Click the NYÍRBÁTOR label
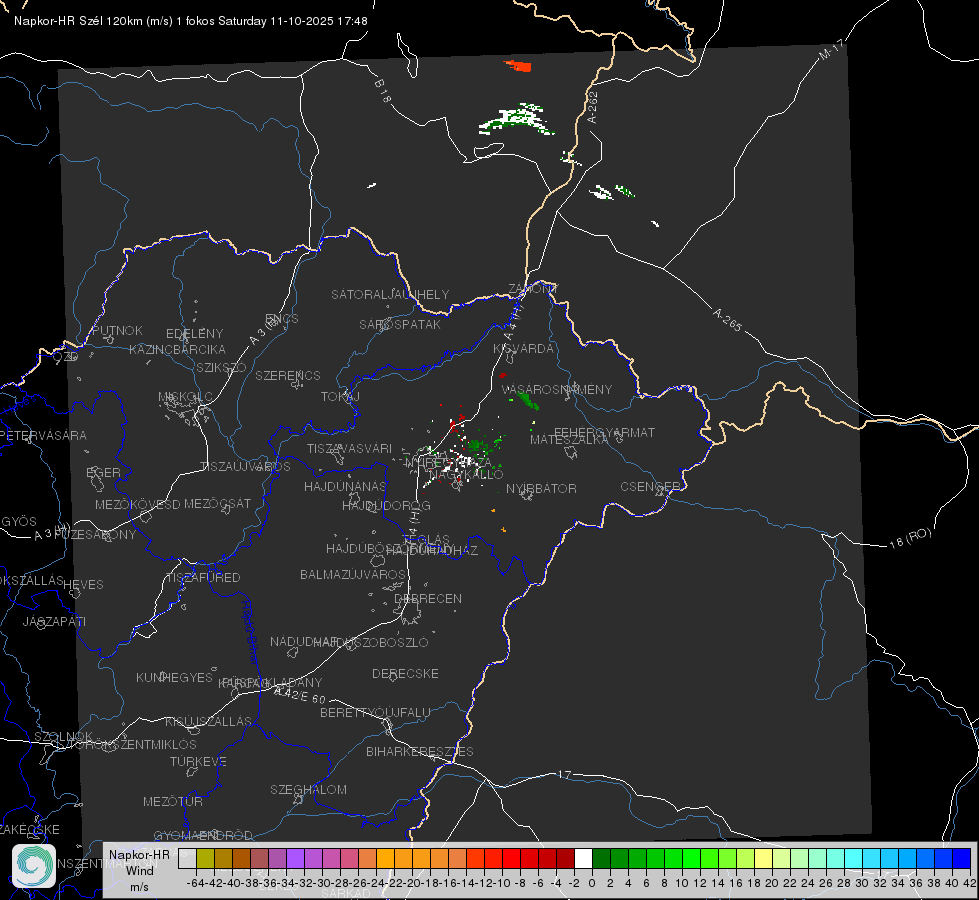 (541, 488)
